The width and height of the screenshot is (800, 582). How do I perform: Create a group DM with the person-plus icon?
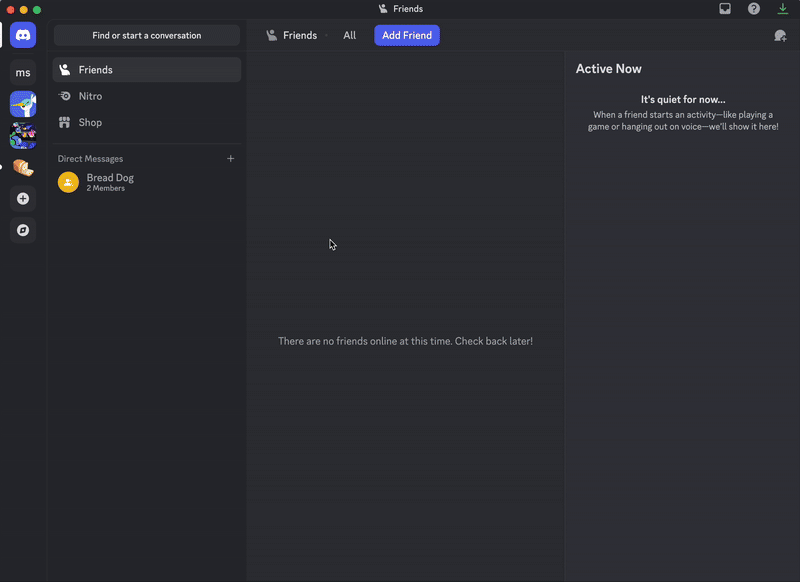click(x=779, y=35)
